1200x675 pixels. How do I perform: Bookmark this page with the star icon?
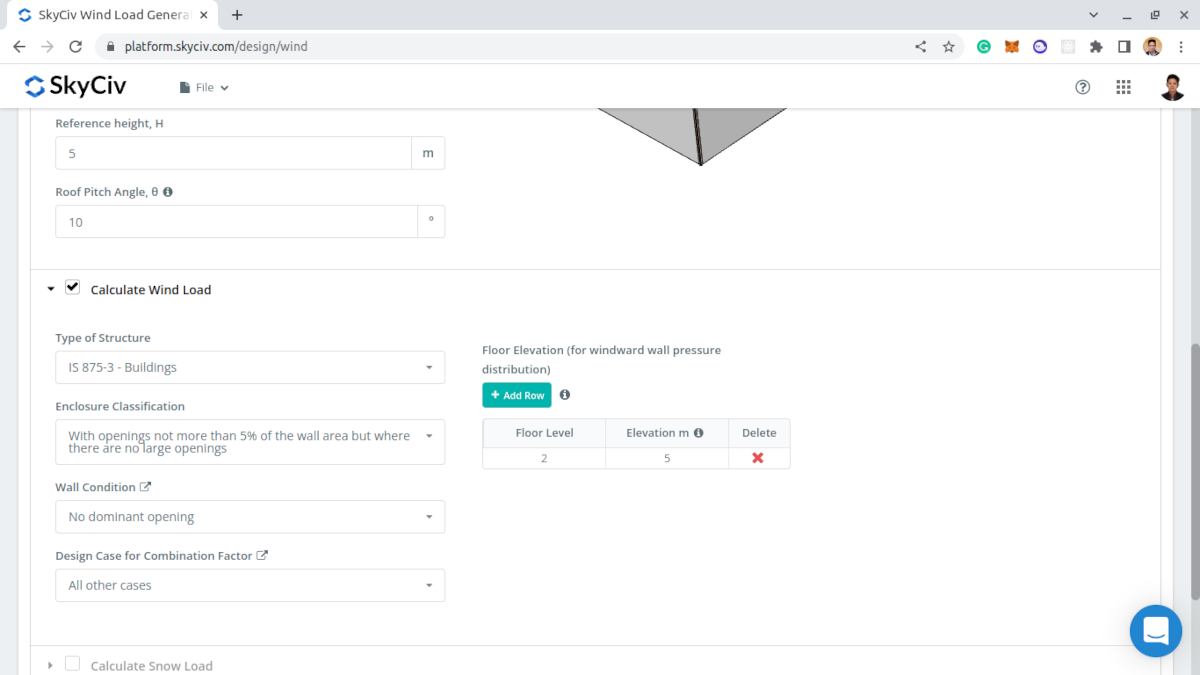coord(949,46)
